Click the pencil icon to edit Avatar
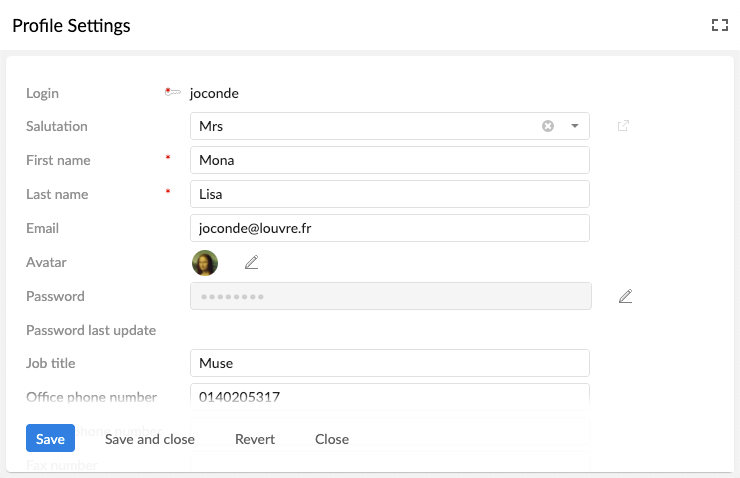 (x=252, y=262)
